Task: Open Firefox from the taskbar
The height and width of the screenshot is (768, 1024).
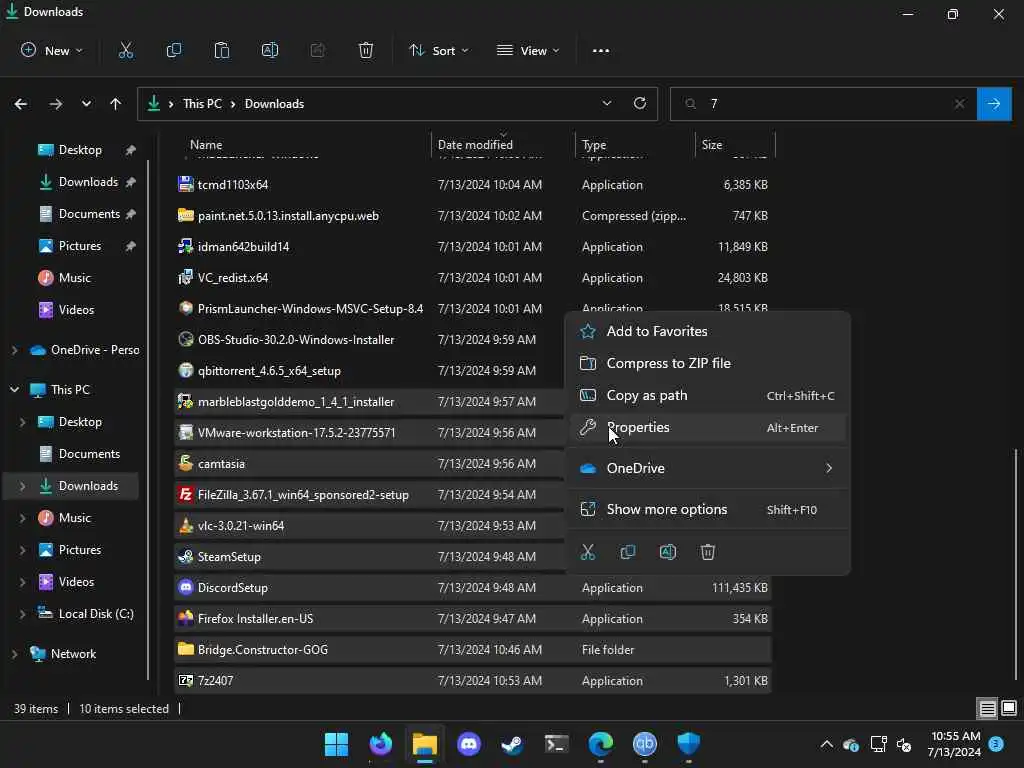Action: (x=381, y=744)
